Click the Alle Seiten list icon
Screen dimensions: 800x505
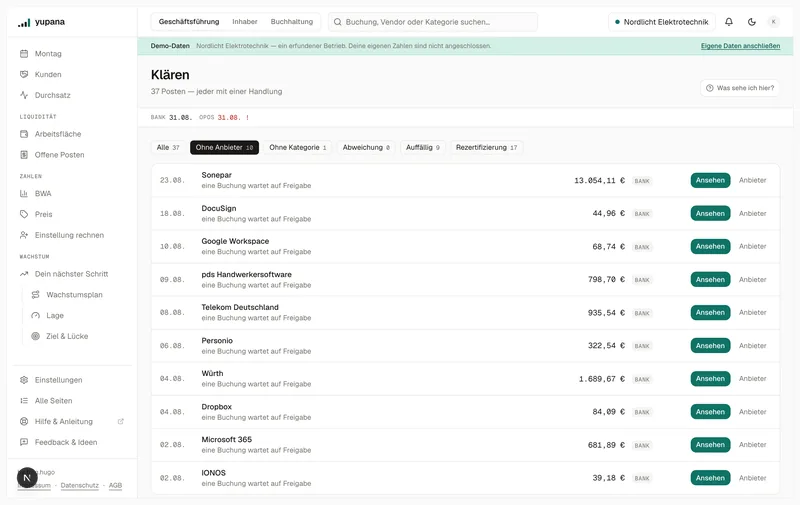tap(24, 401)
